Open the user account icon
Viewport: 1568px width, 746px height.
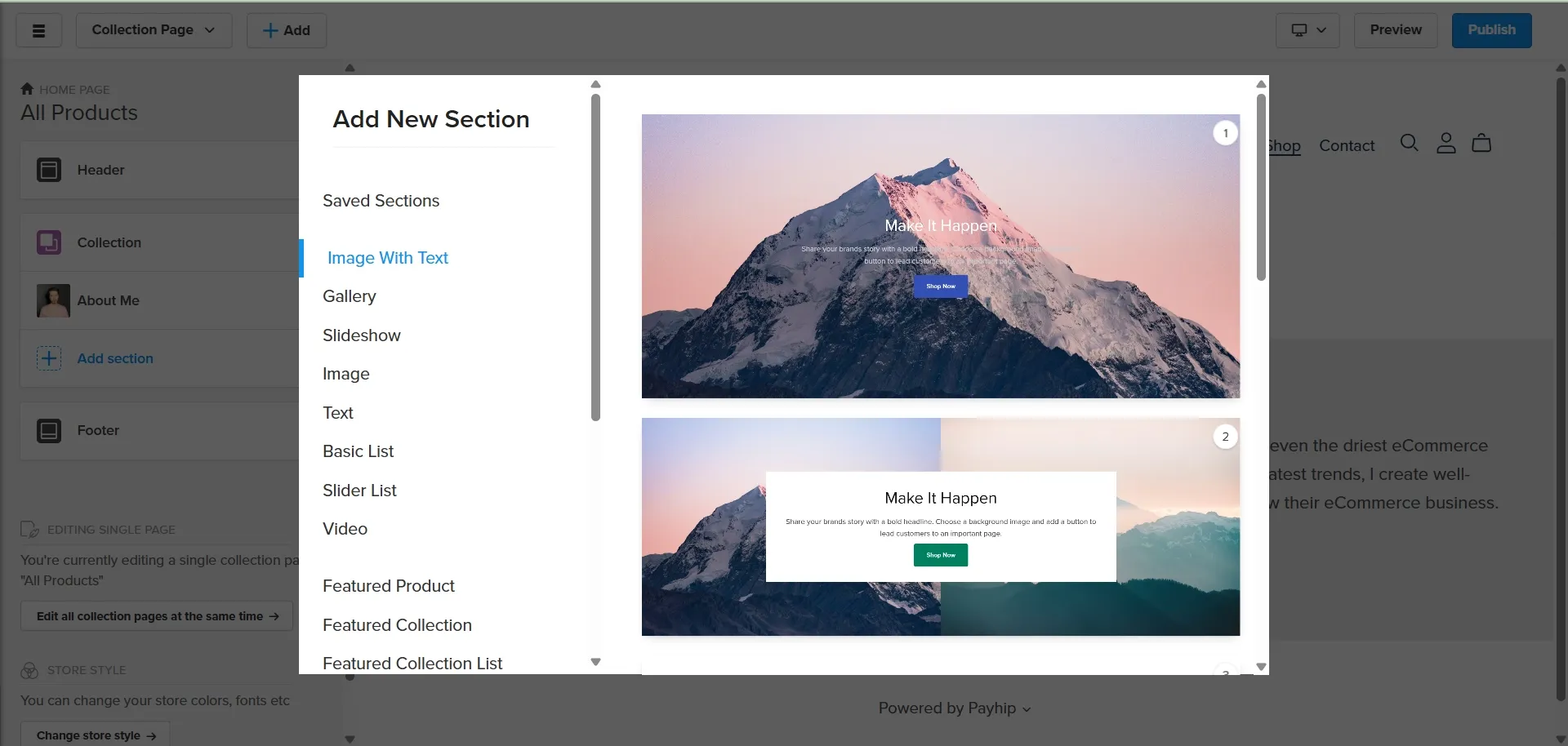click(1445, 144)
